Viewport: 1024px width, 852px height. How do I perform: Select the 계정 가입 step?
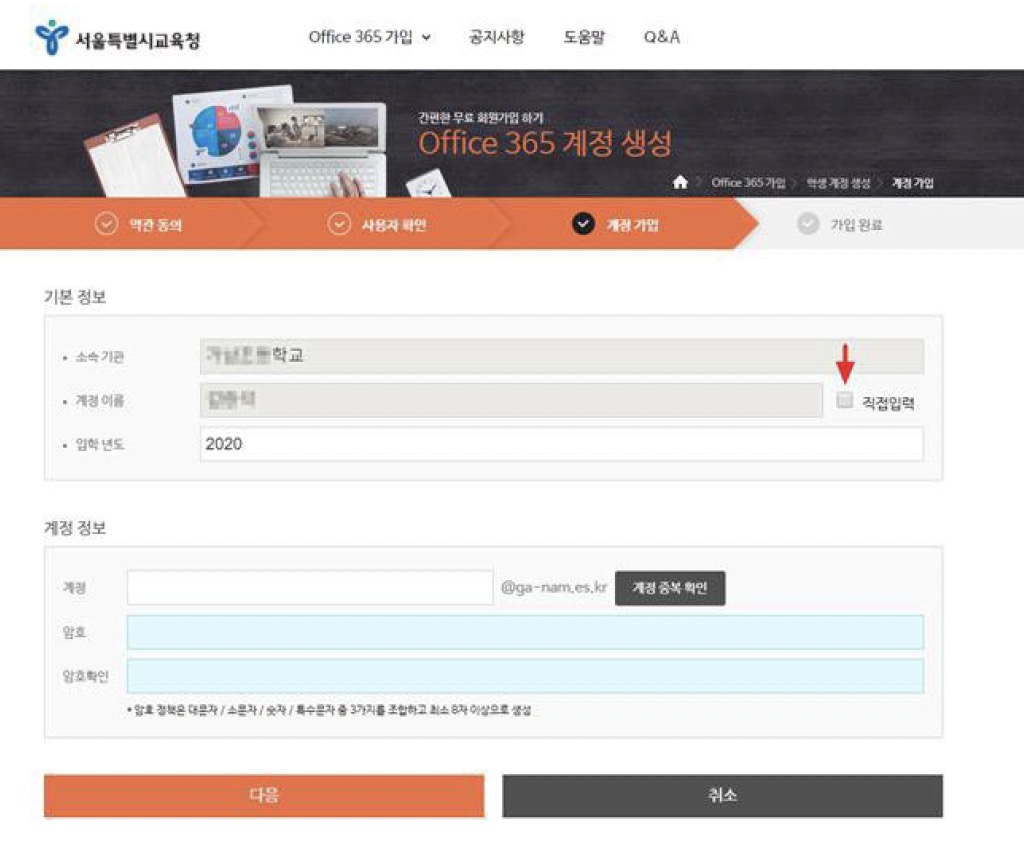pos(615,224)
